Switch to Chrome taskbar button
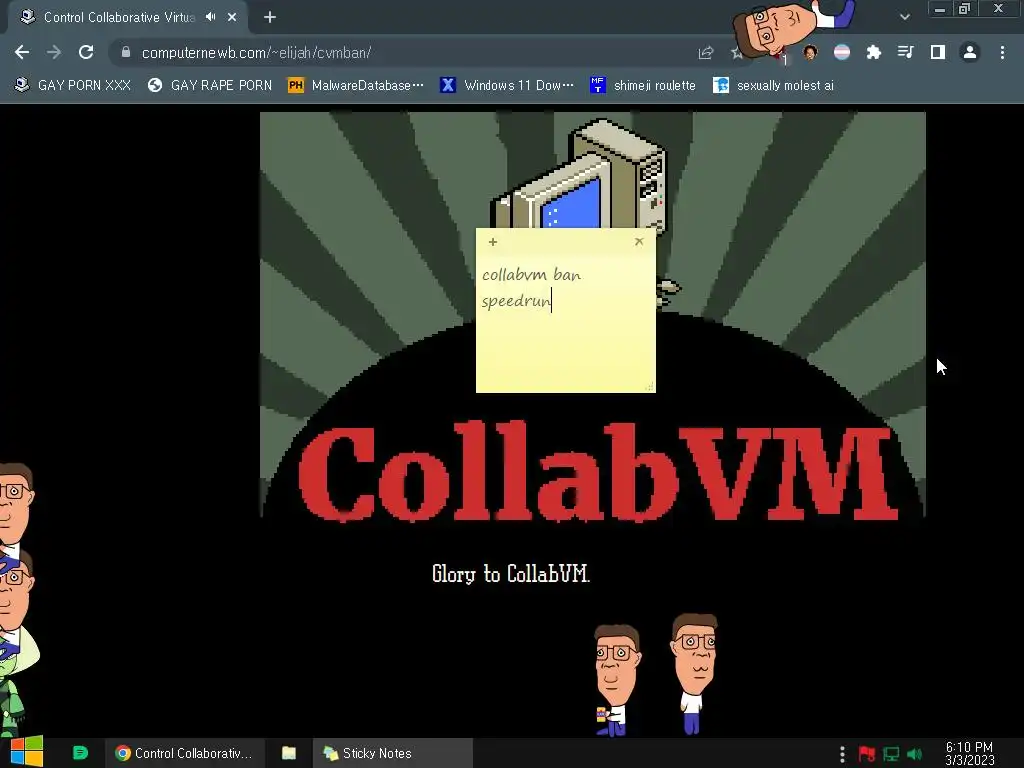The height and width of the screenshot is (768, 1024). point(184,753)
